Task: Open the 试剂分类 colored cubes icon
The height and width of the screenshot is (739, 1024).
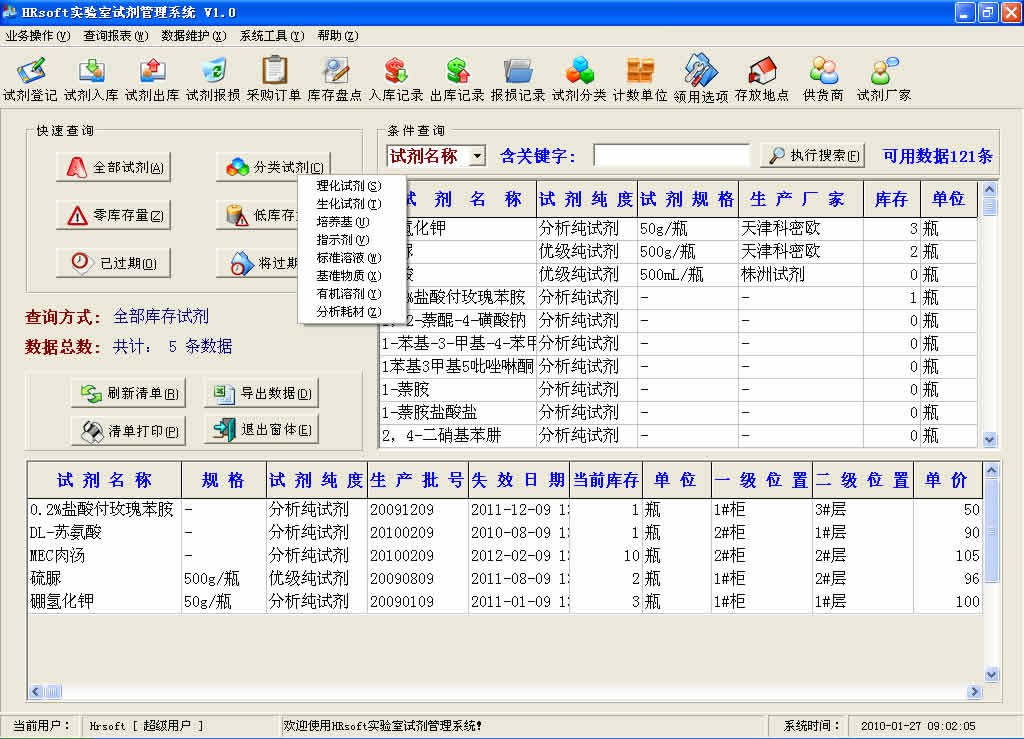Action: (579, 79)
